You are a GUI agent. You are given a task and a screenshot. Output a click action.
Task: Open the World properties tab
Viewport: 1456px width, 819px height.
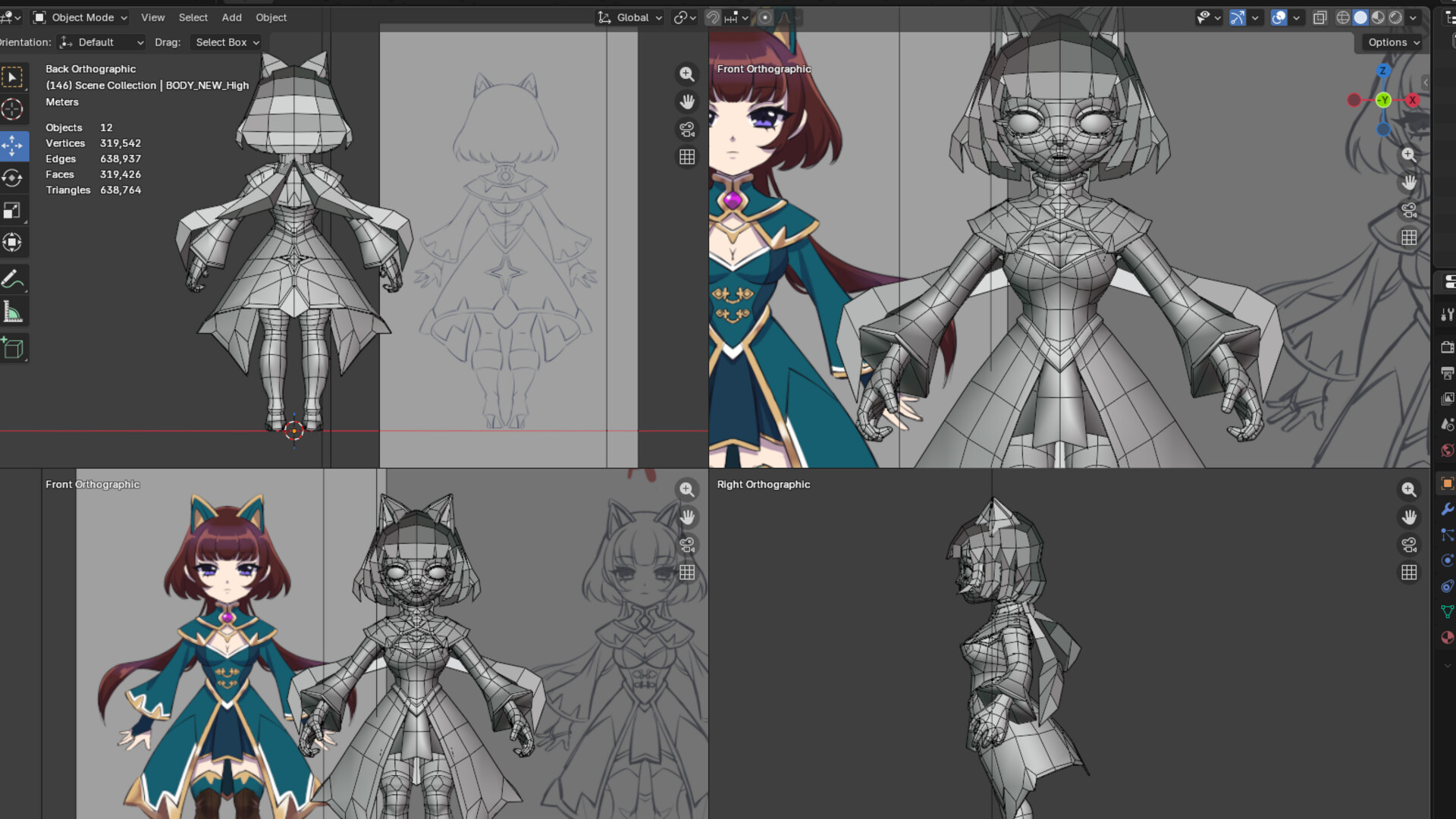[x=1447, y=450]
